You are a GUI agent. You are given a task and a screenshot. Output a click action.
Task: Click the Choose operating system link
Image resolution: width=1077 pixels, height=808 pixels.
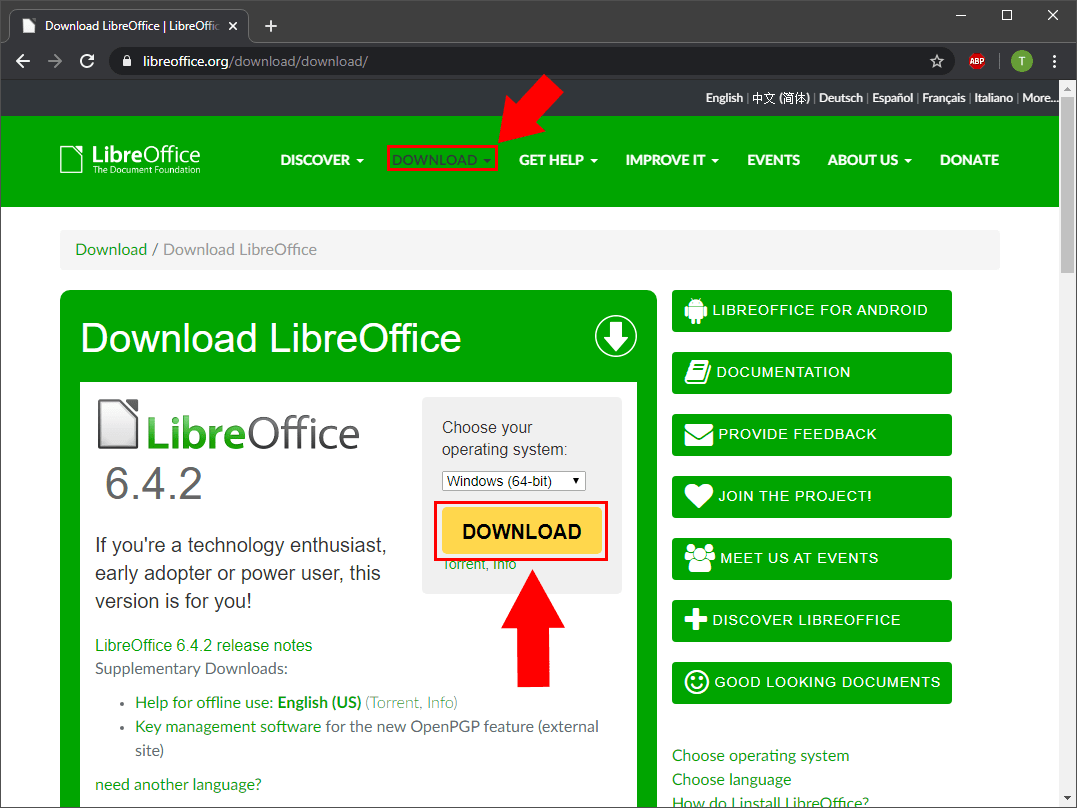(x=760, y=755)
